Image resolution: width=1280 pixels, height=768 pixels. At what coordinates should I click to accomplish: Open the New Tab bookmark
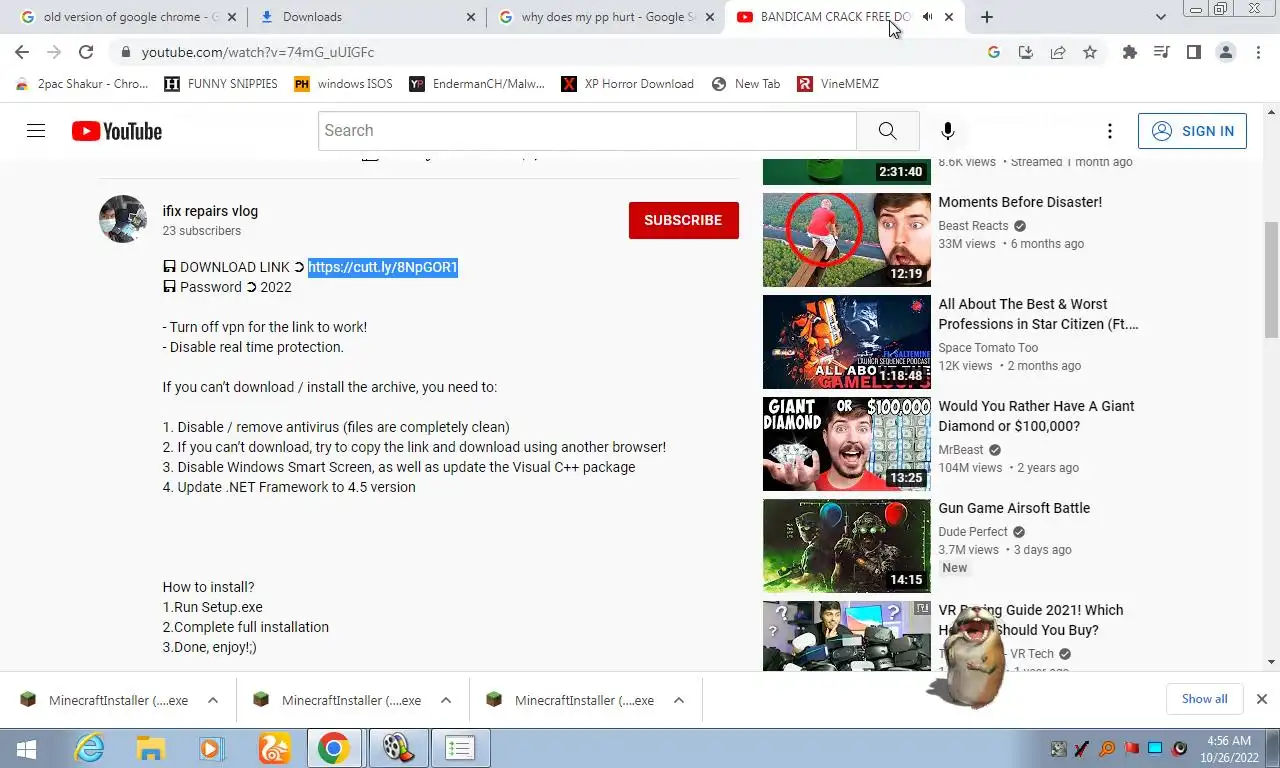(x=746, y=84)
